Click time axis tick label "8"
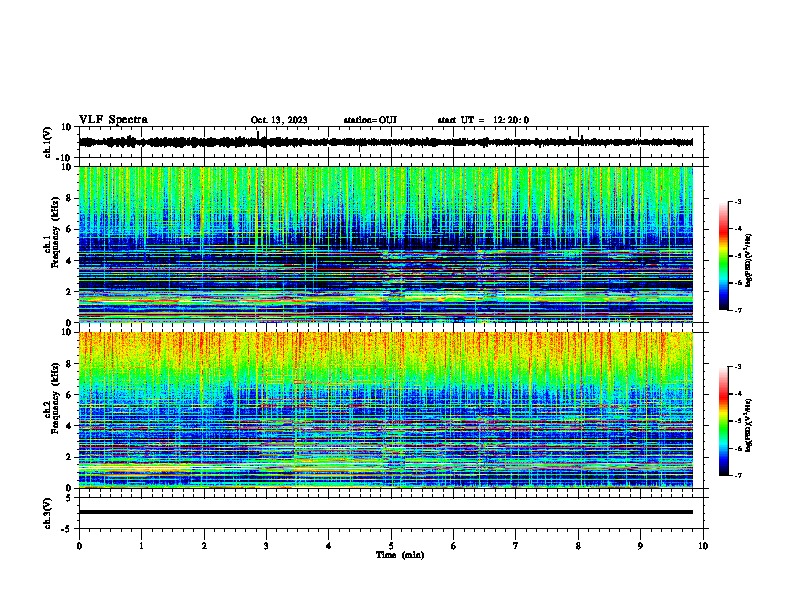The image size is (792, 612). click(578, 546)
